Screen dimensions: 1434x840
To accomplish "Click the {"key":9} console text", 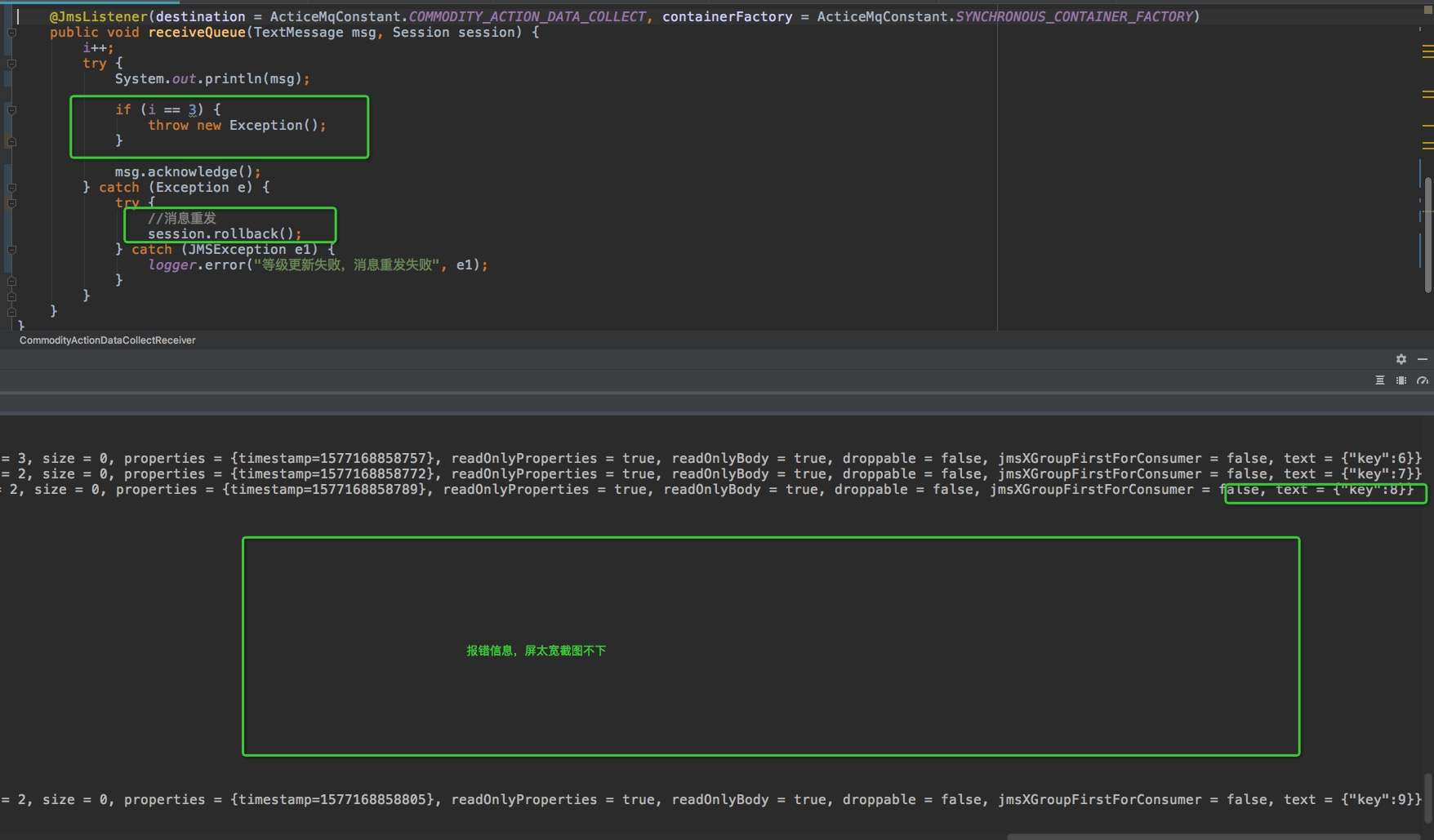I will pos(1378,800).
